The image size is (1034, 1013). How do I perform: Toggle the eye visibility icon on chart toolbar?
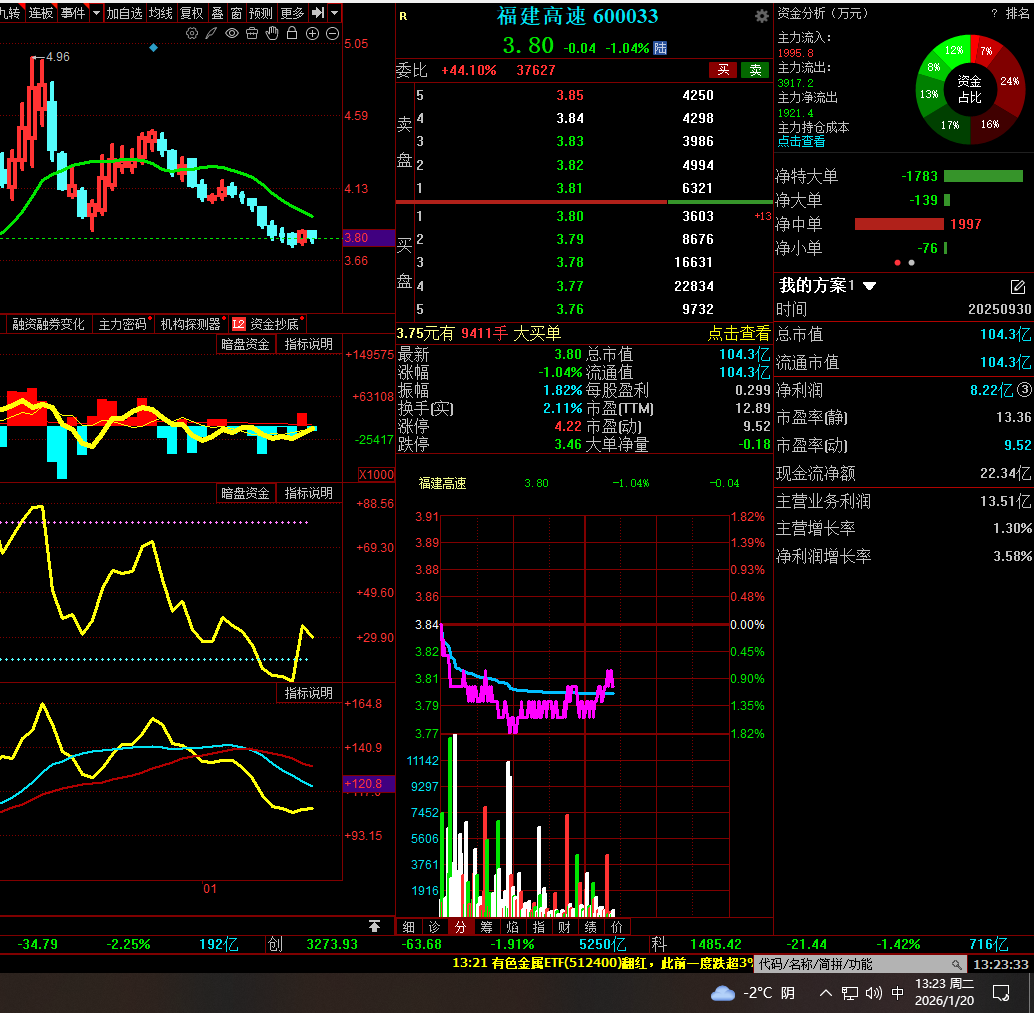231,33
